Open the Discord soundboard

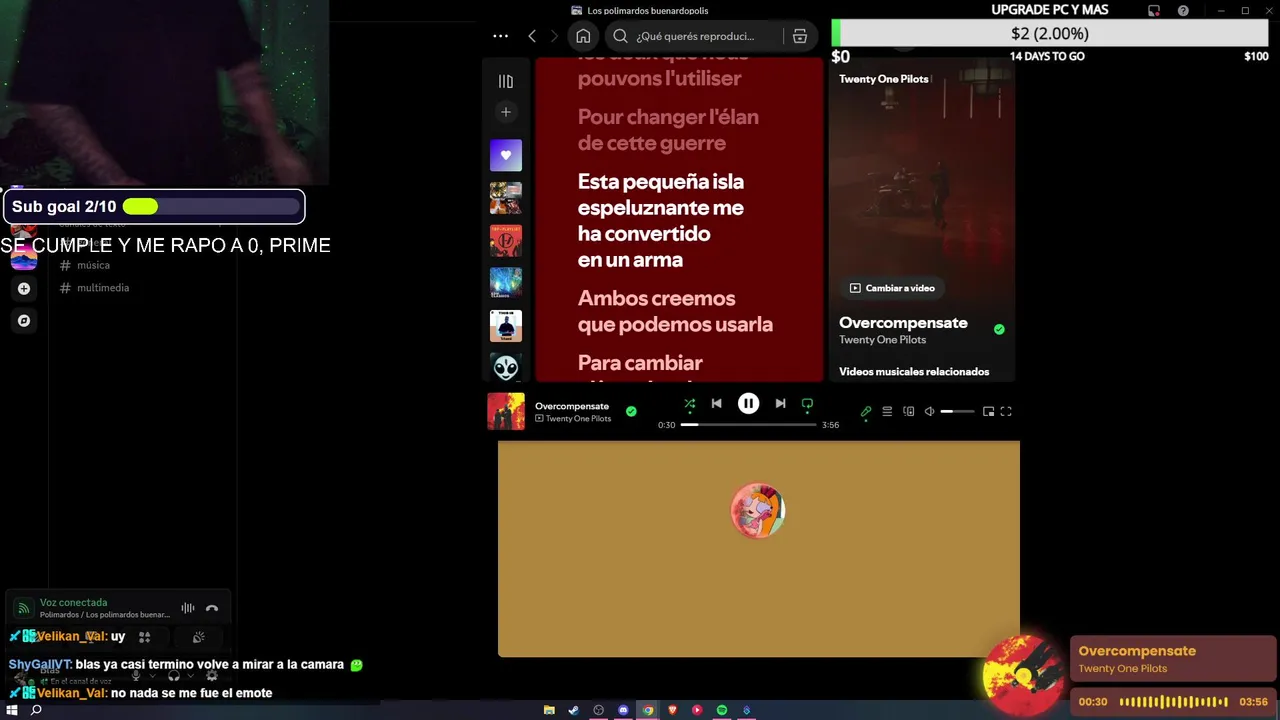click(199, 637)
